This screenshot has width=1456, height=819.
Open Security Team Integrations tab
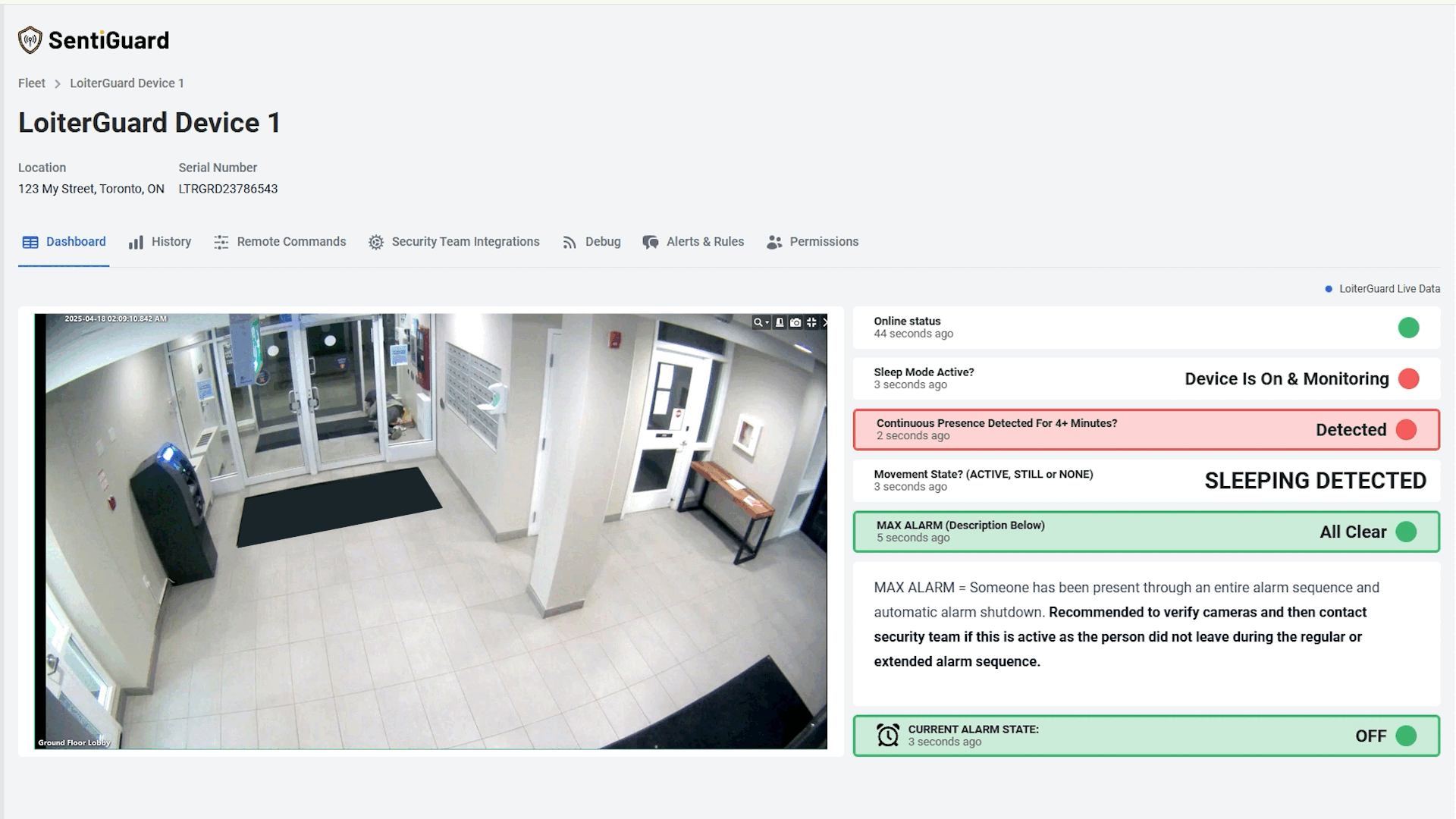pos(454,242)
